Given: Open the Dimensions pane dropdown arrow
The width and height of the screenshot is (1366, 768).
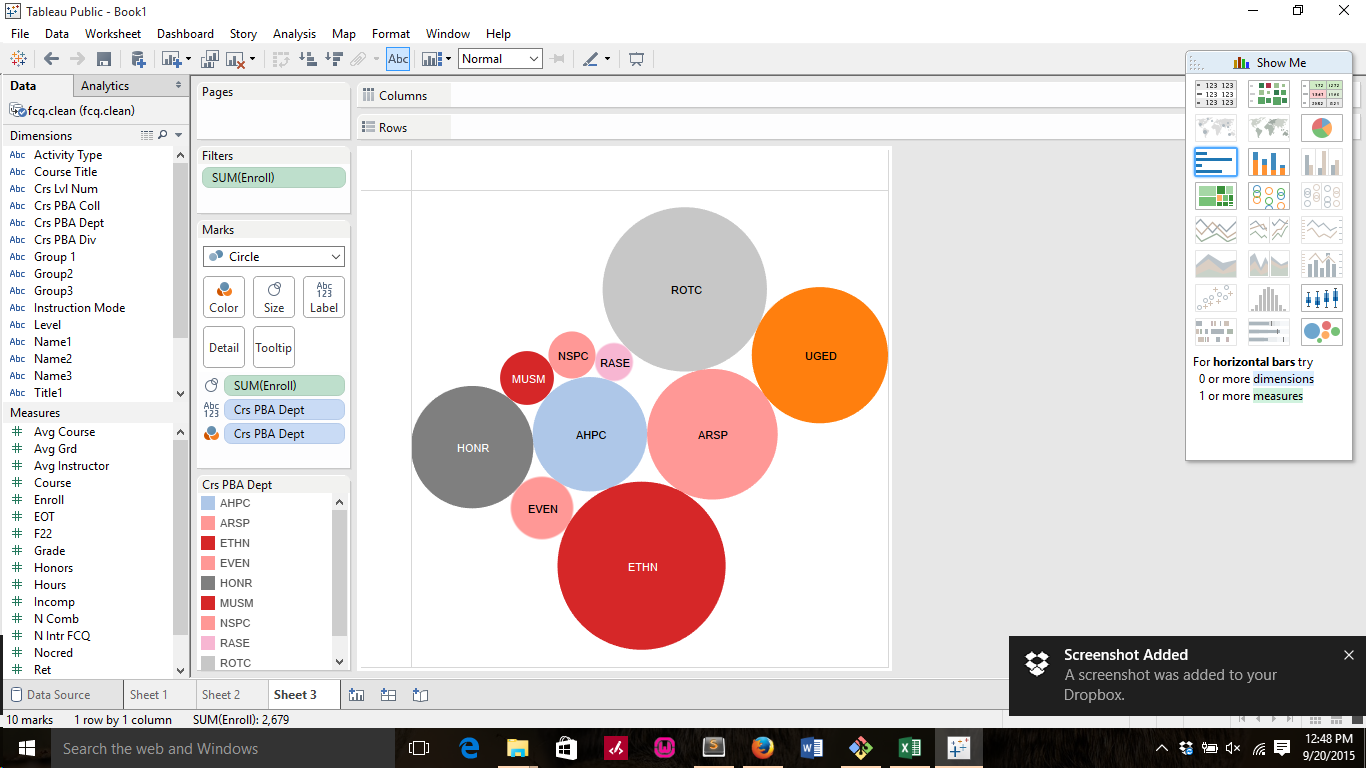Looking at the screenshot, I should click(179, 135).
